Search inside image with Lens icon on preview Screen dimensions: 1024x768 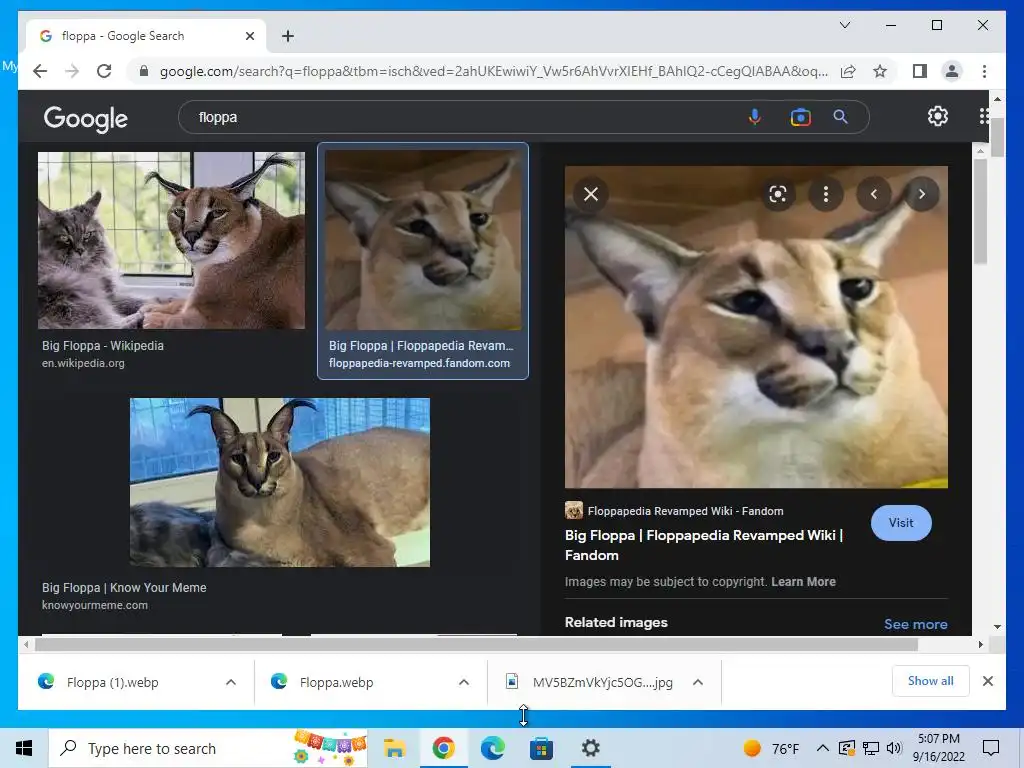tap(778, 194)
